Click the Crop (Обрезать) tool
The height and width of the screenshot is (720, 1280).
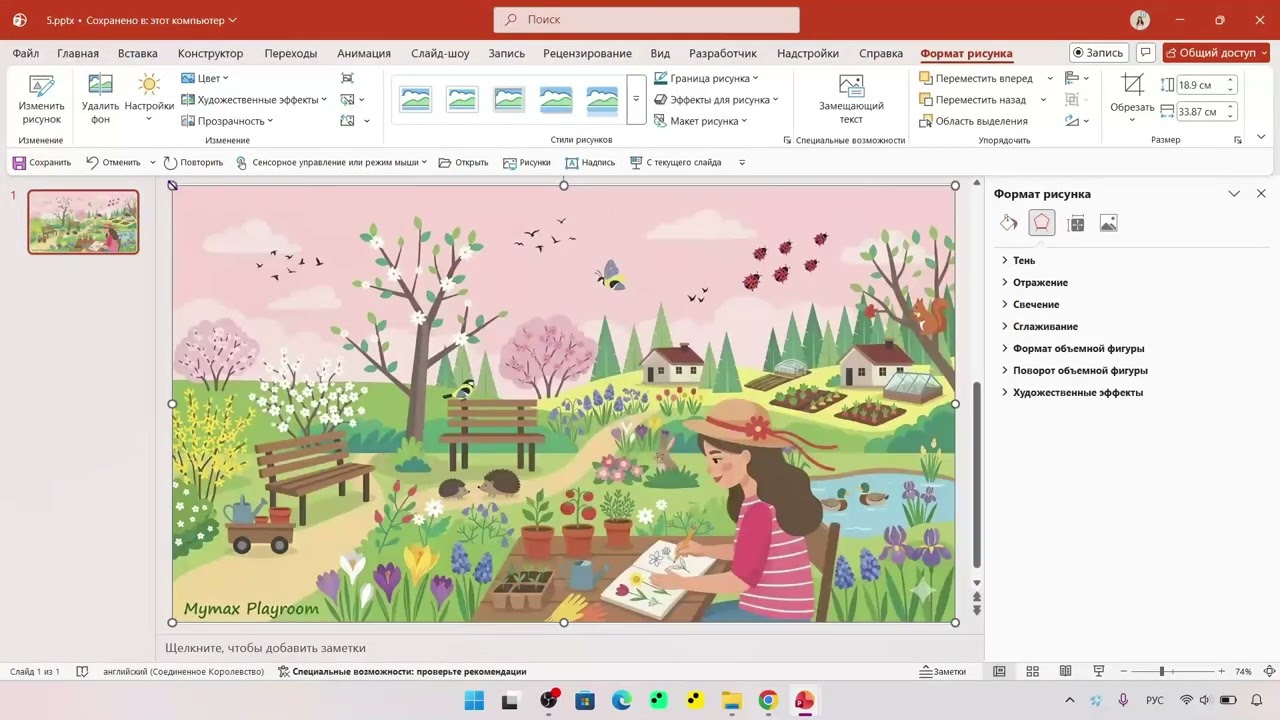[x=1132, y=96]
